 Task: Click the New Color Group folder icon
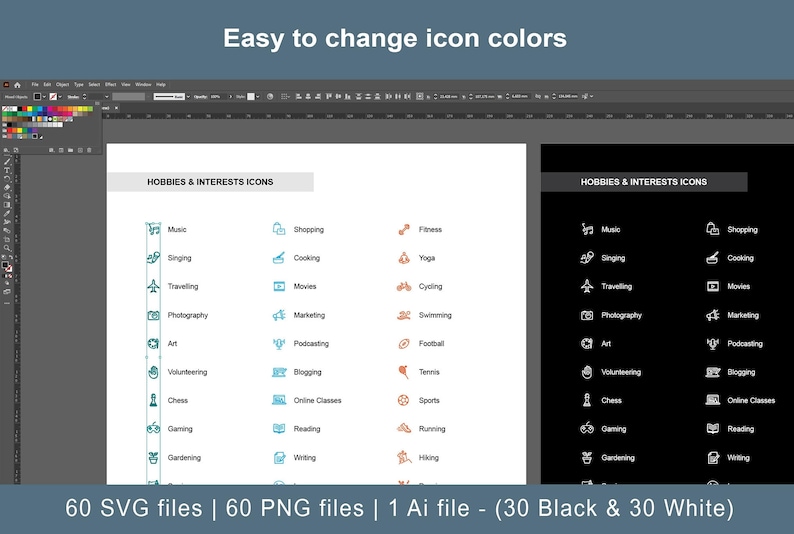point(70,150)
